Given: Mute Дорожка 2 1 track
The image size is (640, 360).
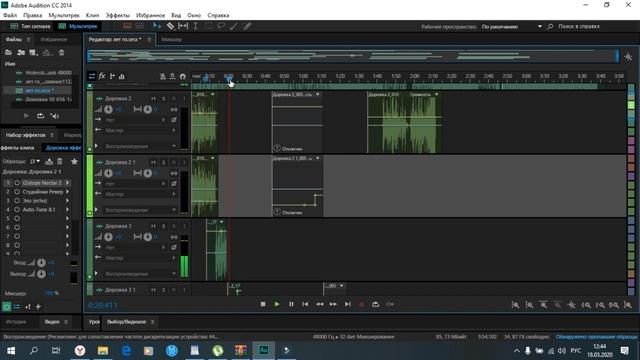Looking at the screenshot, I should 153,162.
